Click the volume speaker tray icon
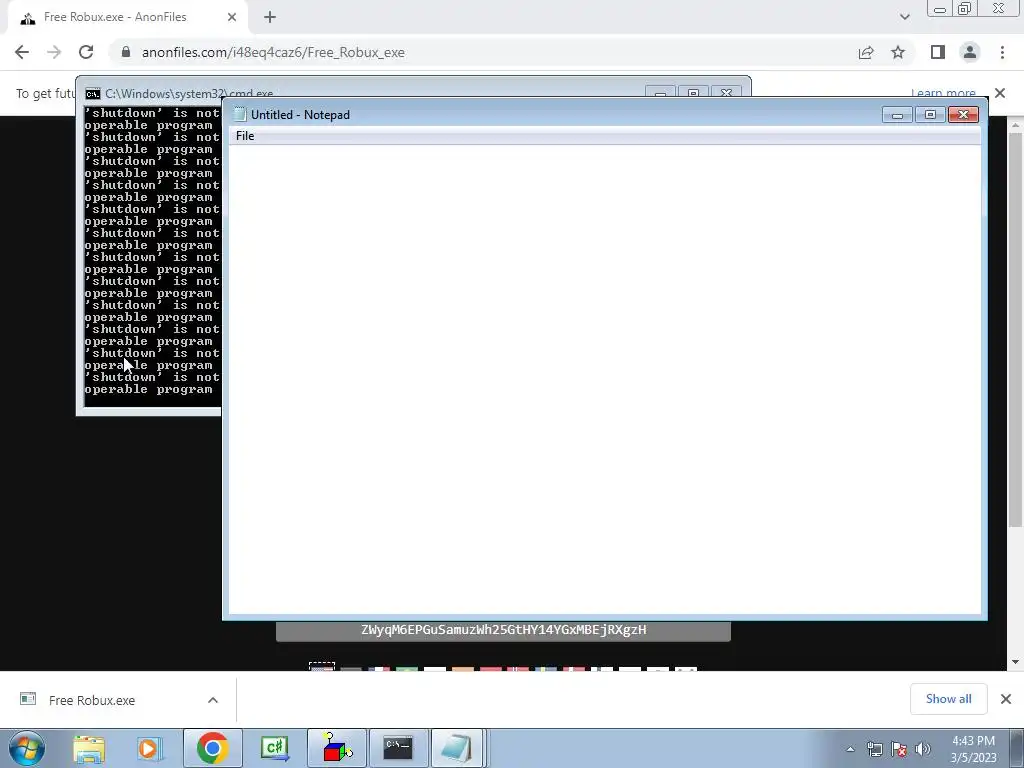The width and height of the screenshot is (1024, 768). click(x=922, y=749)
